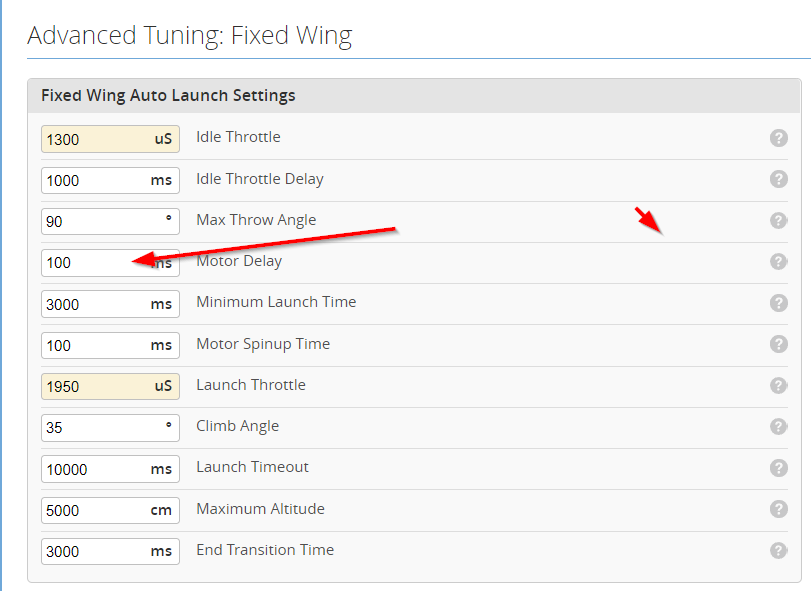This screenshot has height=591, width=811.
Task: Select the Motor Delay value field
Action: click(x=110, y=263)
